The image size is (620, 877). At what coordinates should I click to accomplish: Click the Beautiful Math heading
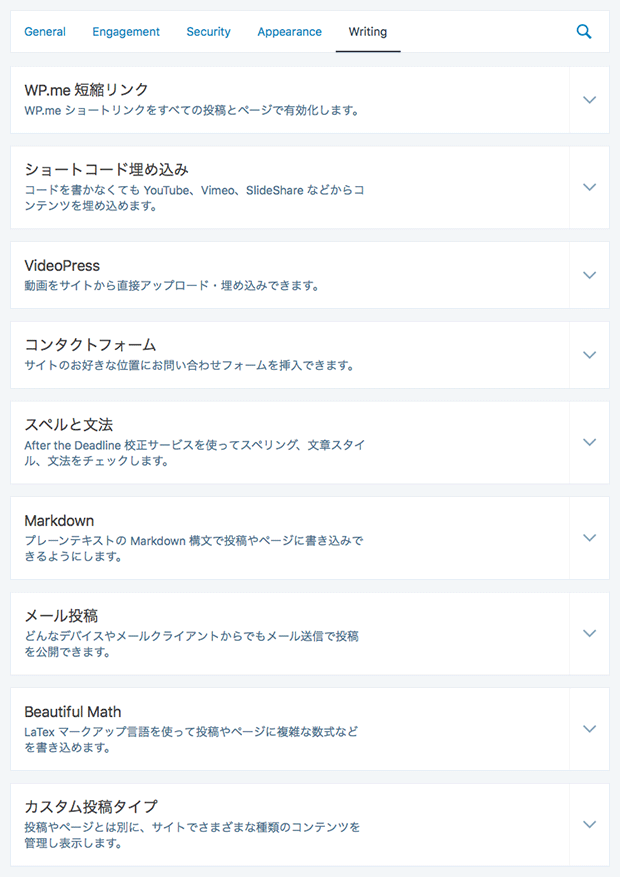73,712
